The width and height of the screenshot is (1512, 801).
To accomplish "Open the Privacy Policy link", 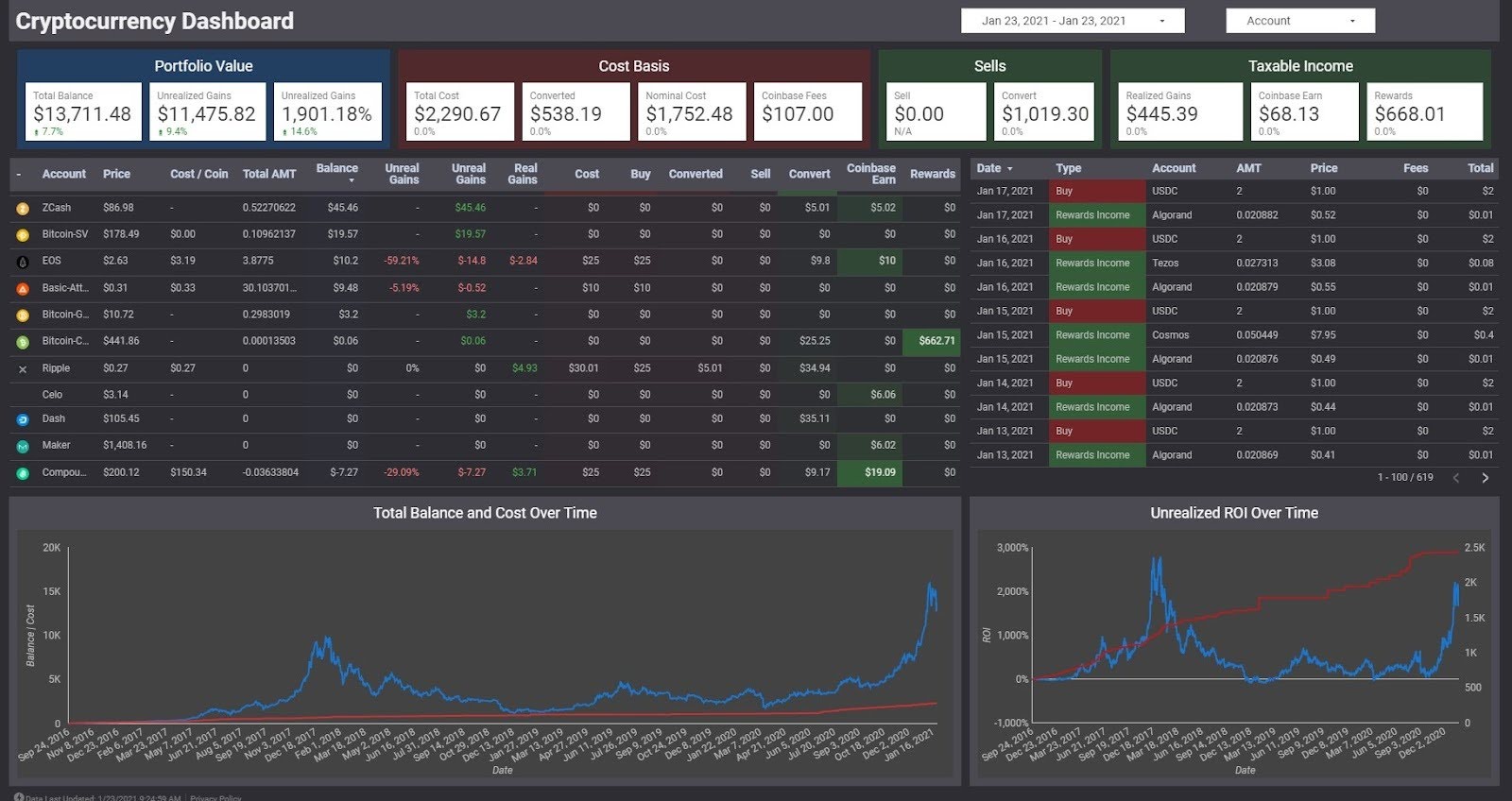I will point(215,797).
